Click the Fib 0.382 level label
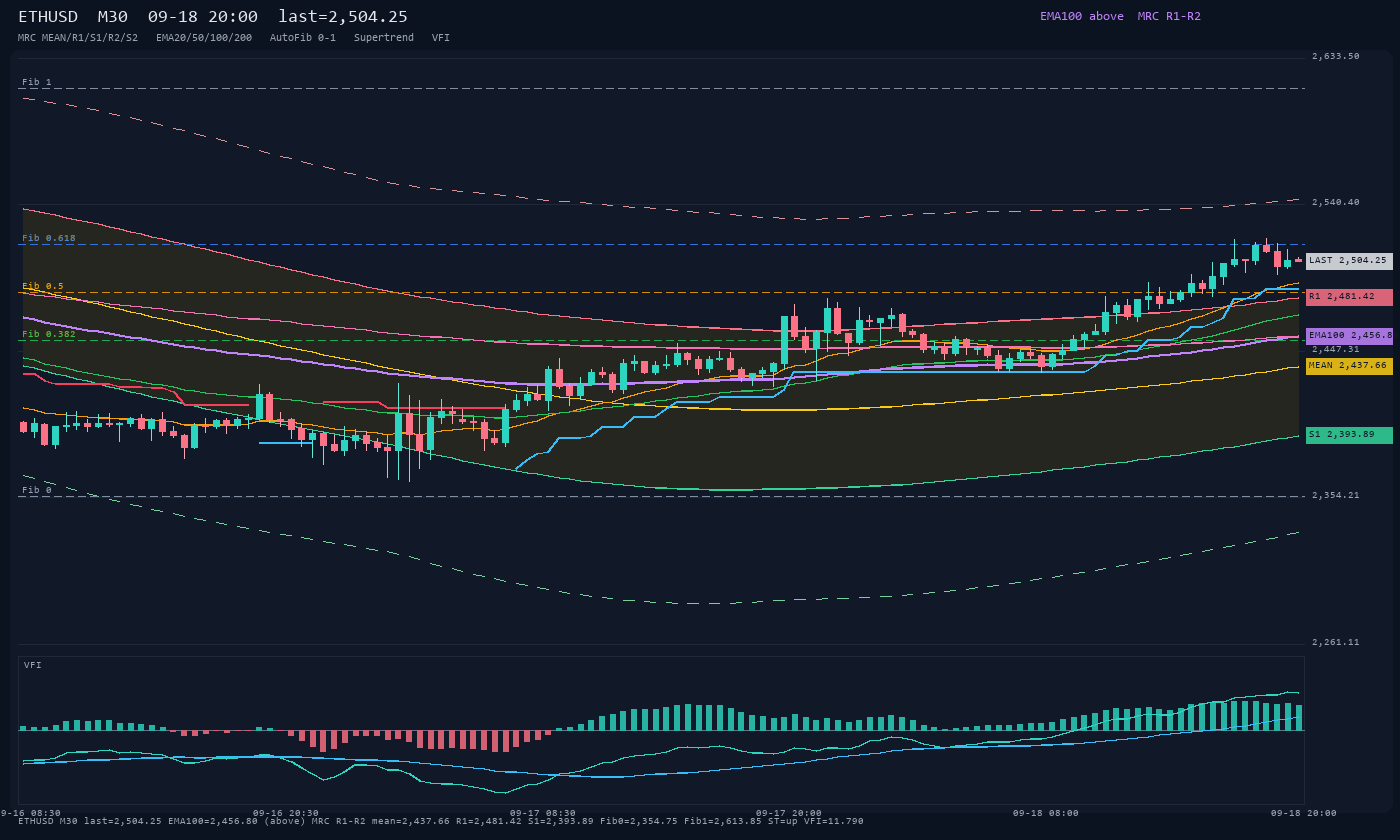 point(49,334)
